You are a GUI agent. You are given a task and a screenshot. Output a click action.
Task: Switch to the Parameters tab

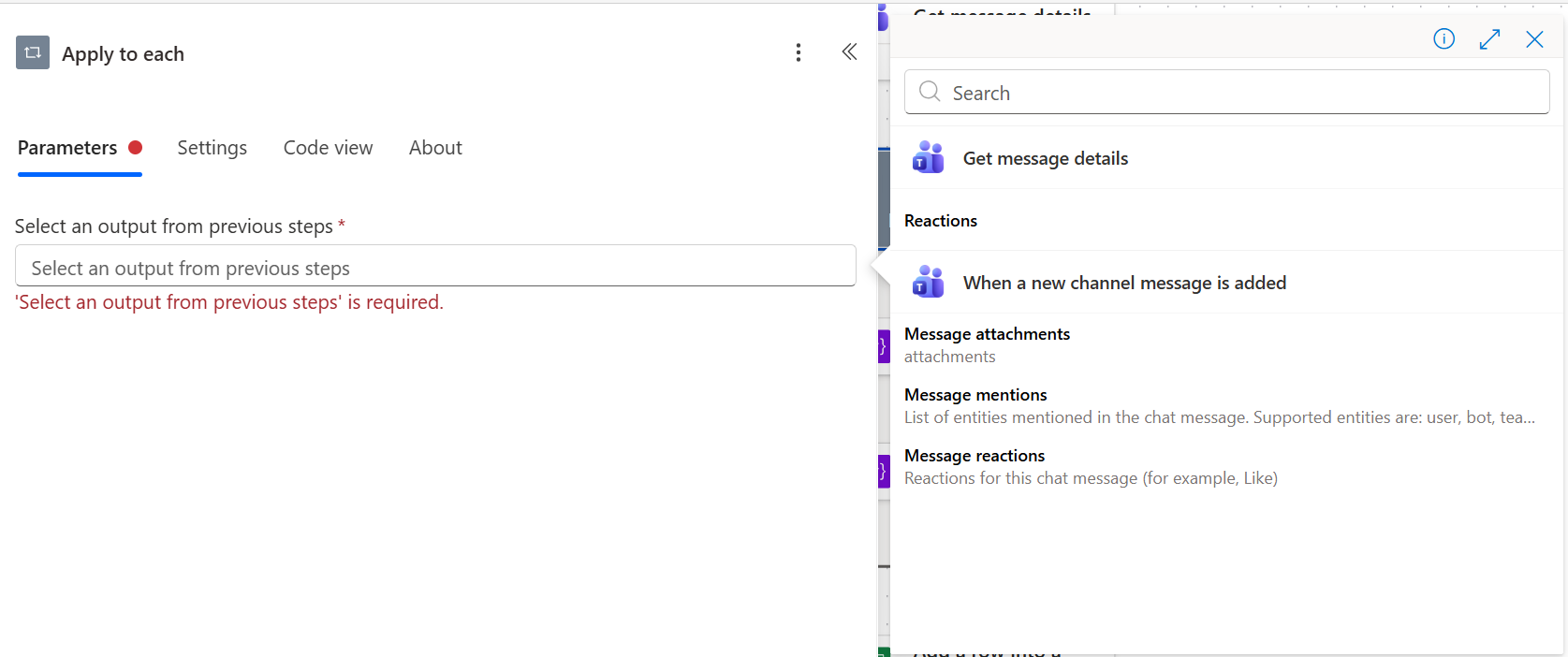click(x=80, y=148)
